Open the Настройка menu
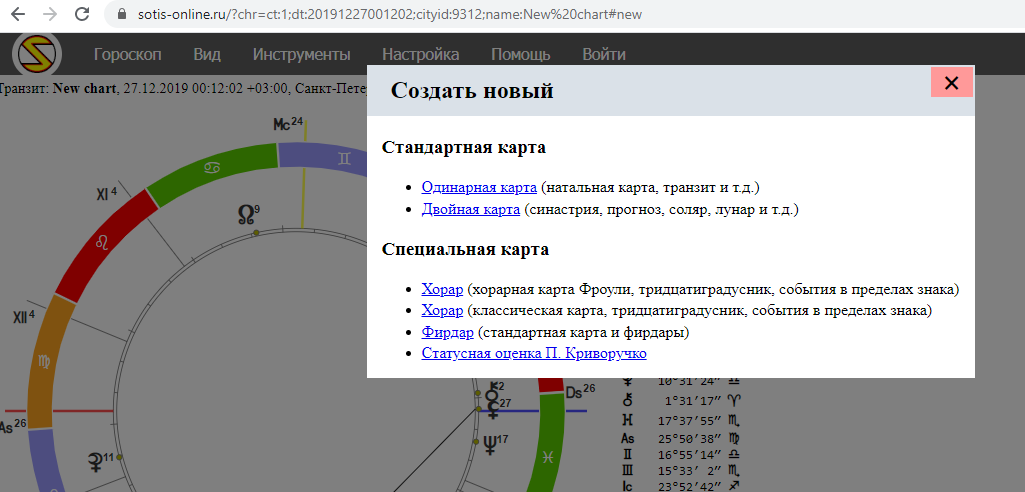The image size is (1025, 492). point(420,55)
